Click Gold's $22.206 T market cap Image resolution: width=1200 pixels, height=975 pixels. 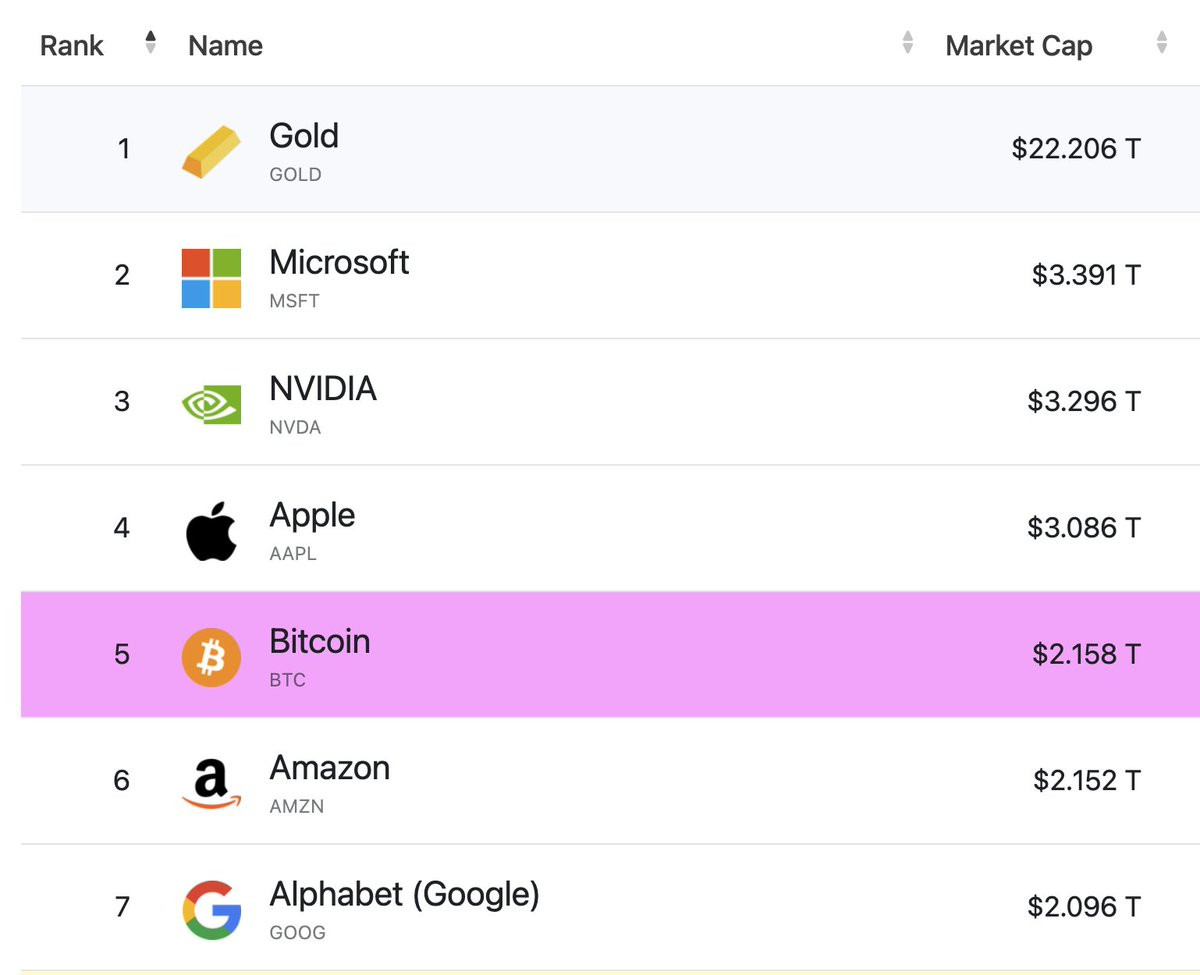(x=1075, y=149)
